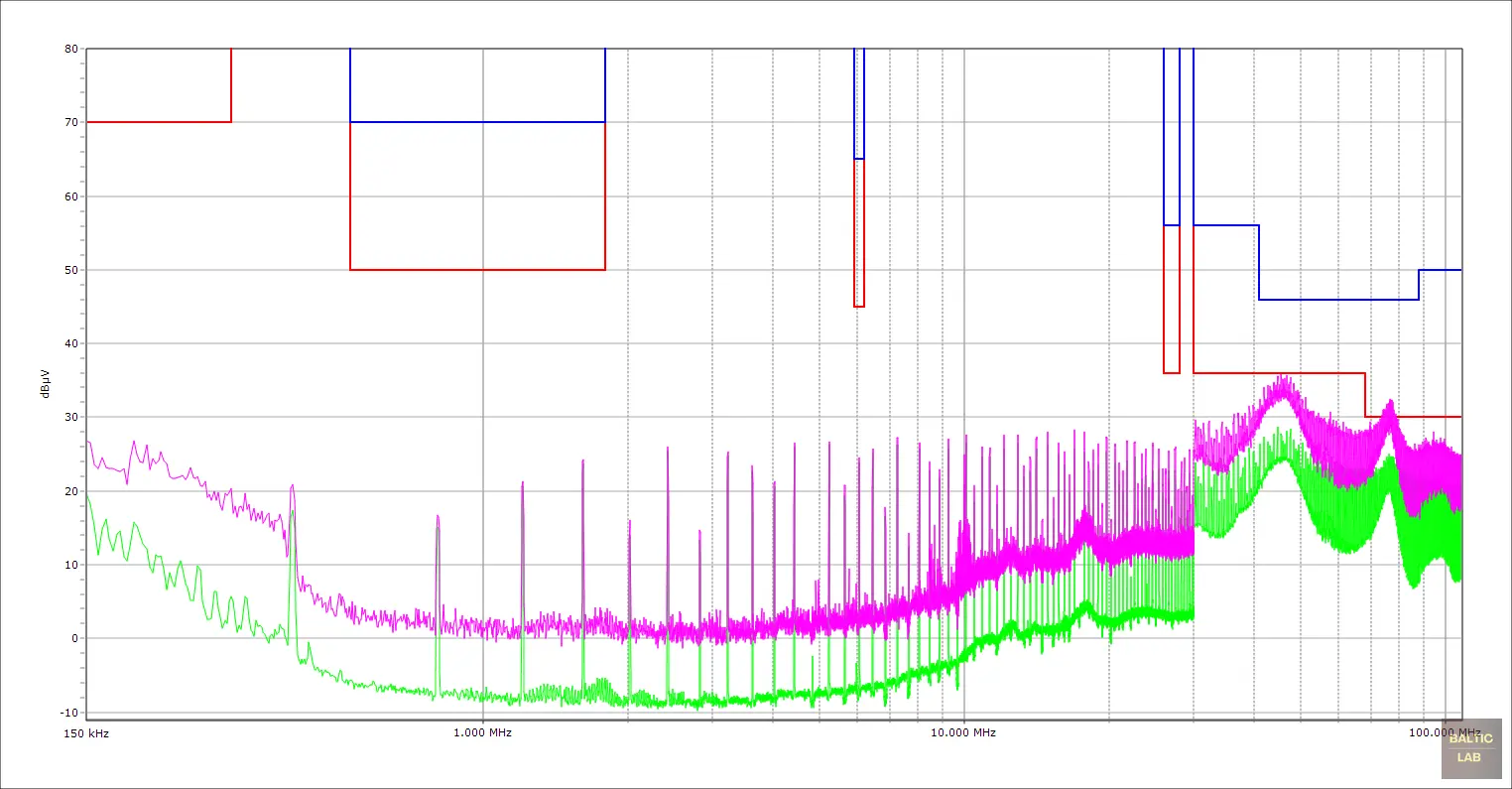This screenshot has height=789, width=1512.
Task: Click the 1.000 MHz frequency axis label
Action: click(x=482, y=733)
